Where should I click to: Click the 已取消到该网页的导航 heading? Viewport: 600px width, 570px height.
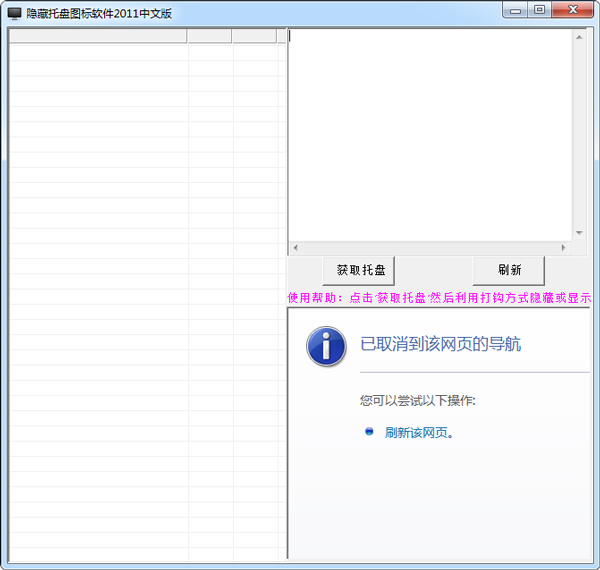click(x=440, y=345)
